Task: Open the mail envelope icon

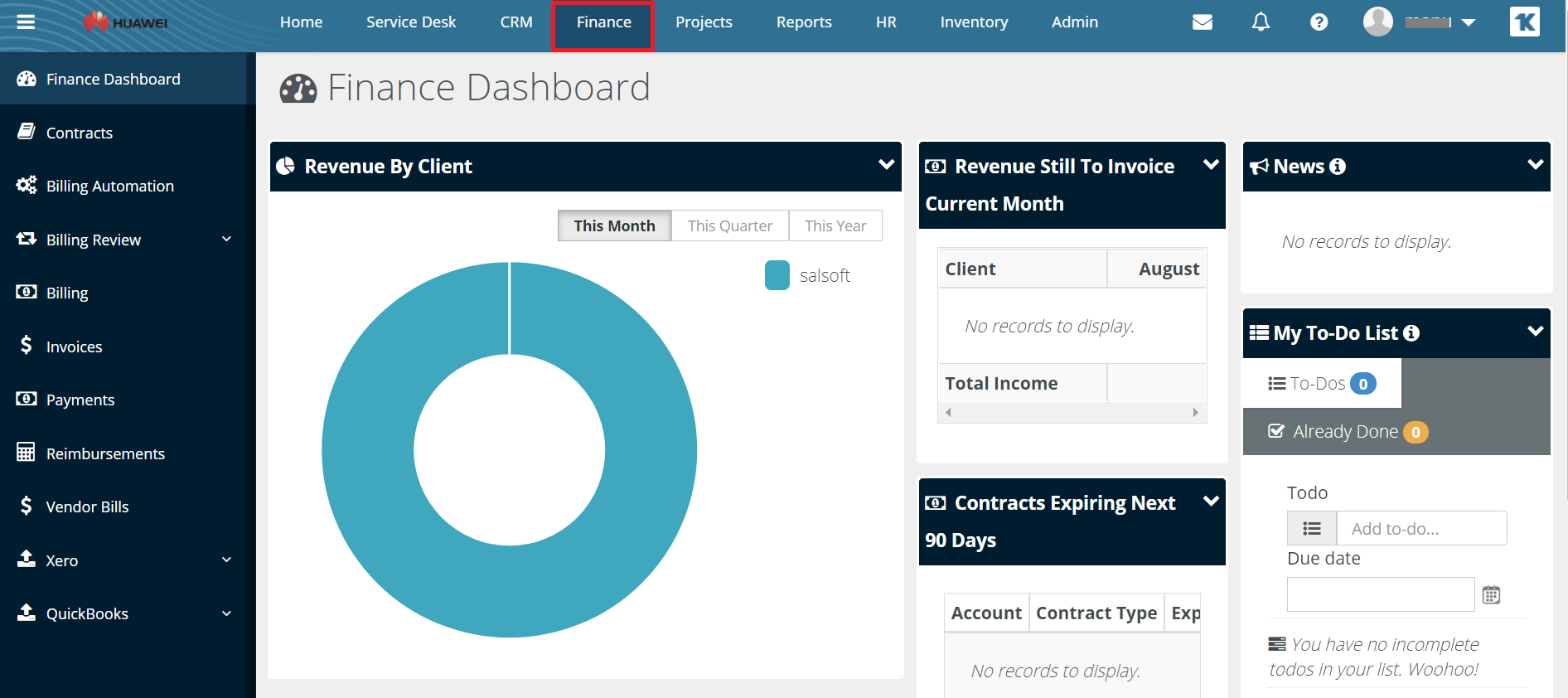Action: [1202, 22]
